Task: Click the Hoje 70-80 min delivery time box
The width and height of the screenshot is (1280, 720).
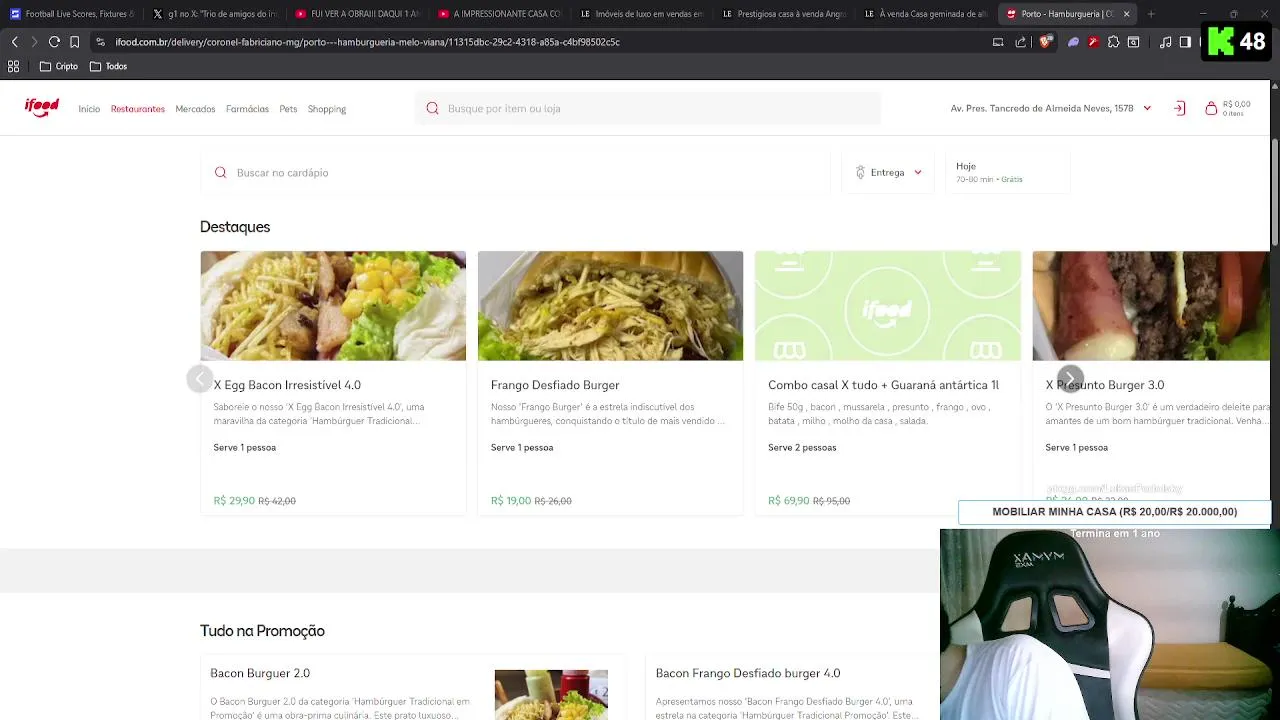Action: (1007, 173)
